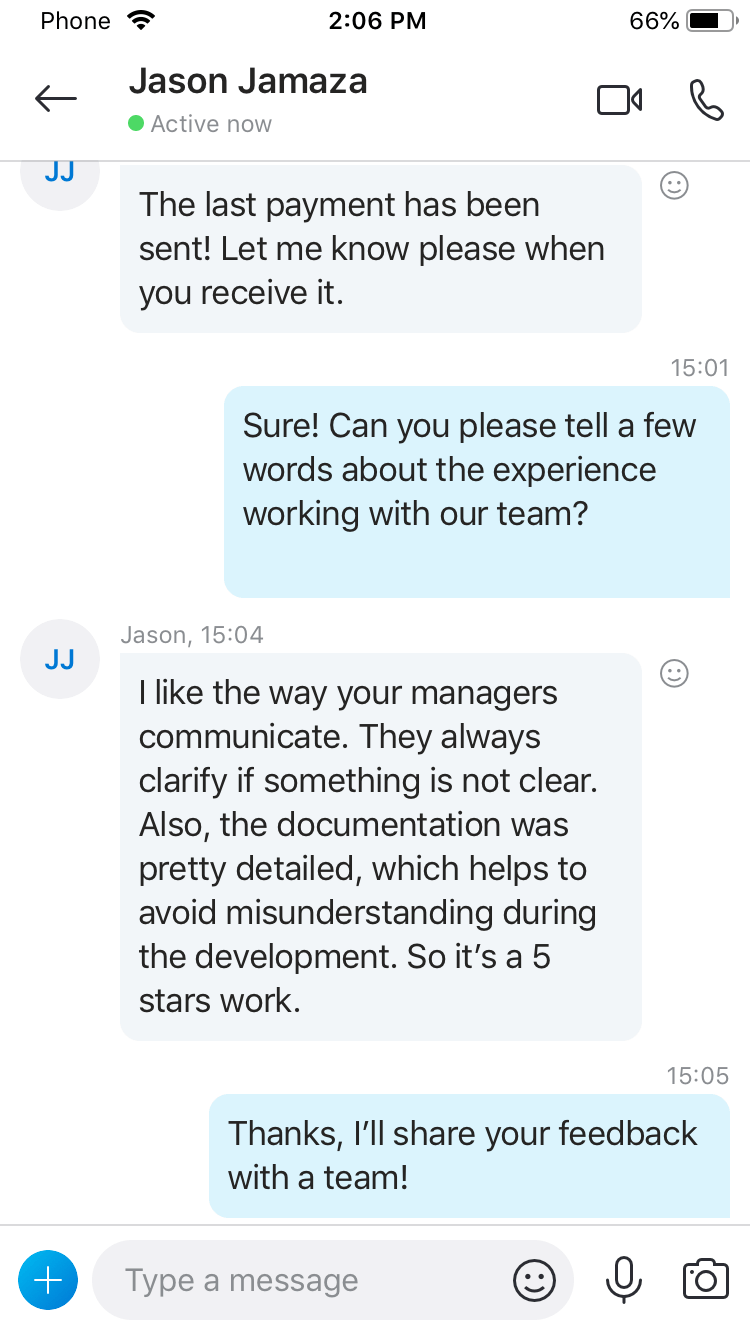Select the "I like the way your managers" bubble
750x1334 pixels.
381,847
